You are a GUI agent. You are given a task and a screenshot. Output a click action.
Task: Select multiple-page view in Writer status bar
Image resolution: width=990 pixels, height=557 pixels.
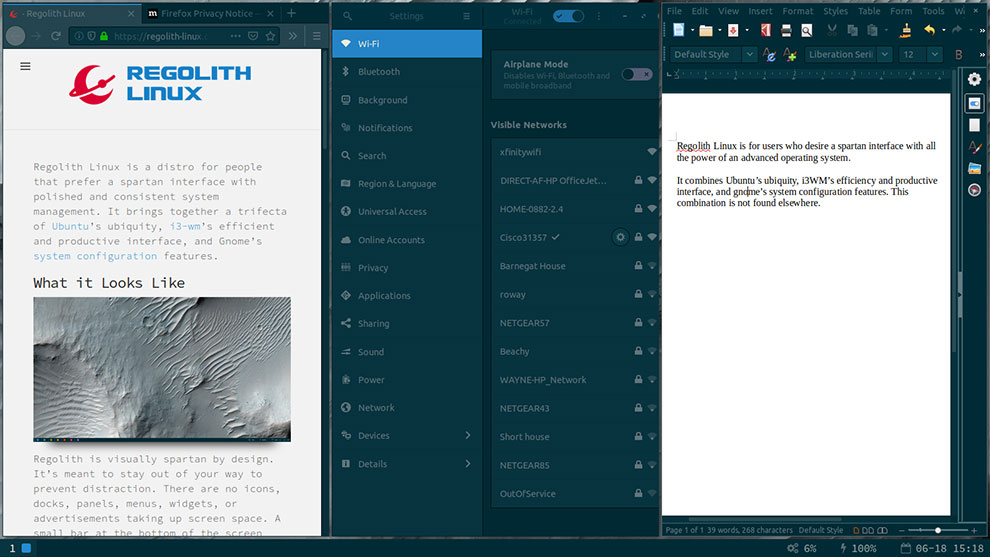click(x=868, y=530)
